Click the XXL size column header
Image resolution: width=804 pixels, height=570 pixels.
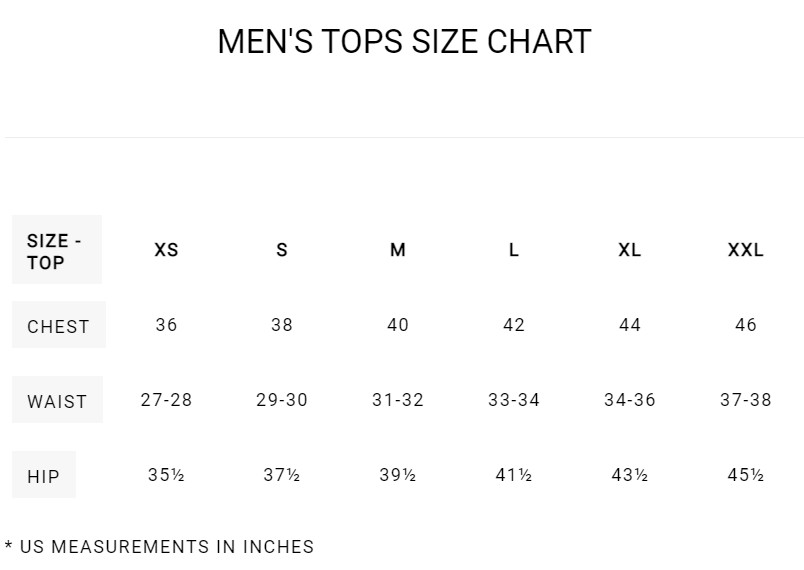tap(746, 250)
